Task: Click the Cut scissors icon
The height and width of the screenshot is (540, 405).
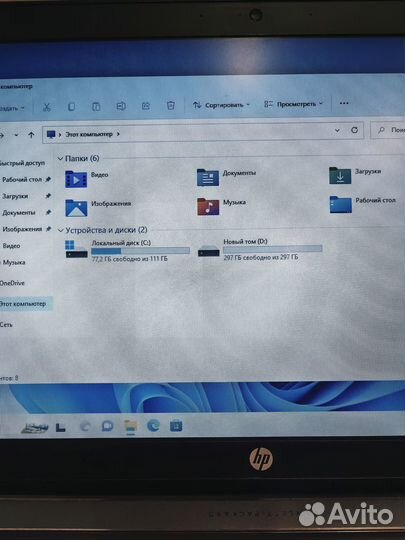Action: pos(46,107)
